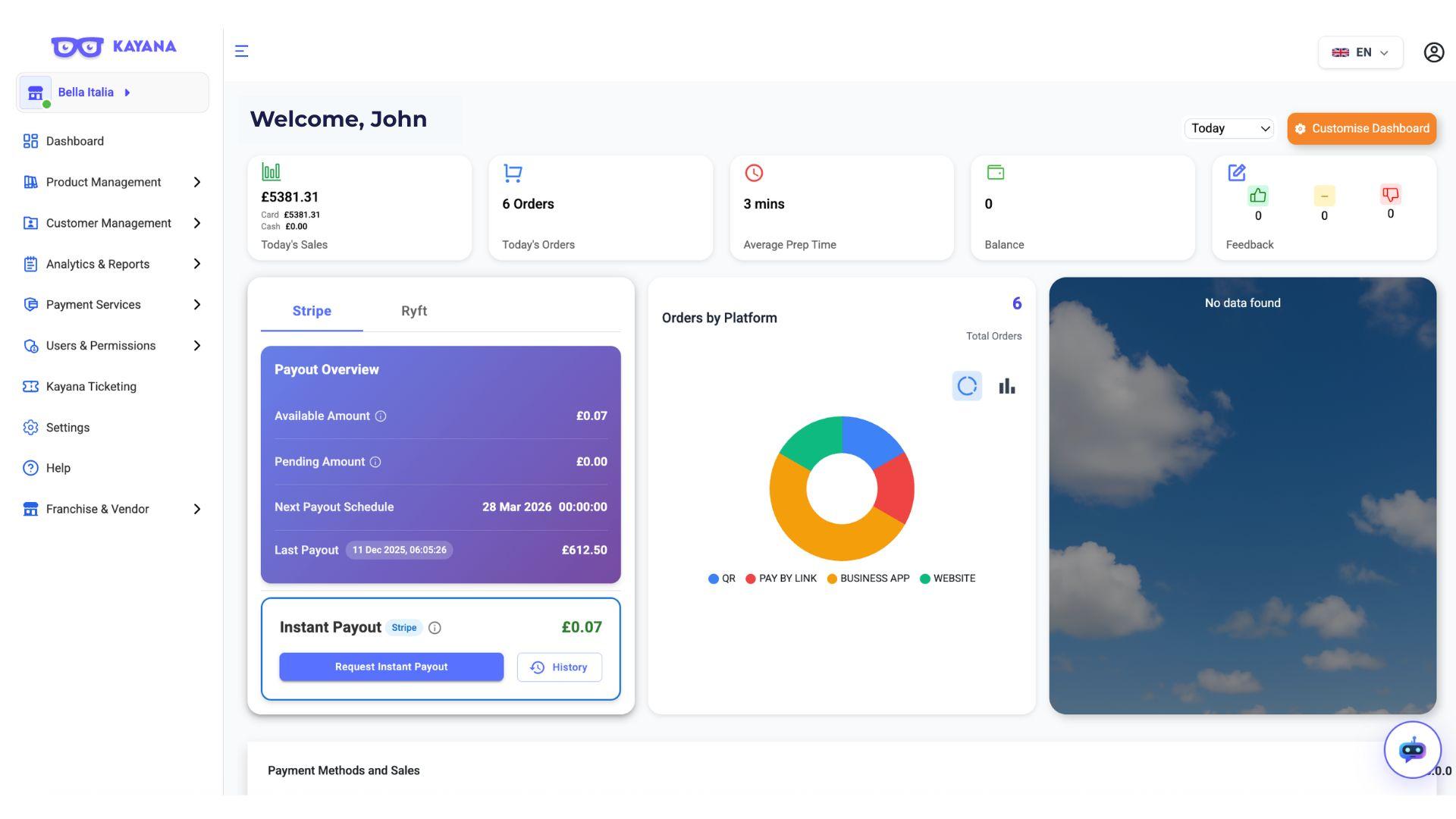Click the Today's Sales bar chart icon
Viewport: 1456px width, 819px height.
[x=271, y=171]
